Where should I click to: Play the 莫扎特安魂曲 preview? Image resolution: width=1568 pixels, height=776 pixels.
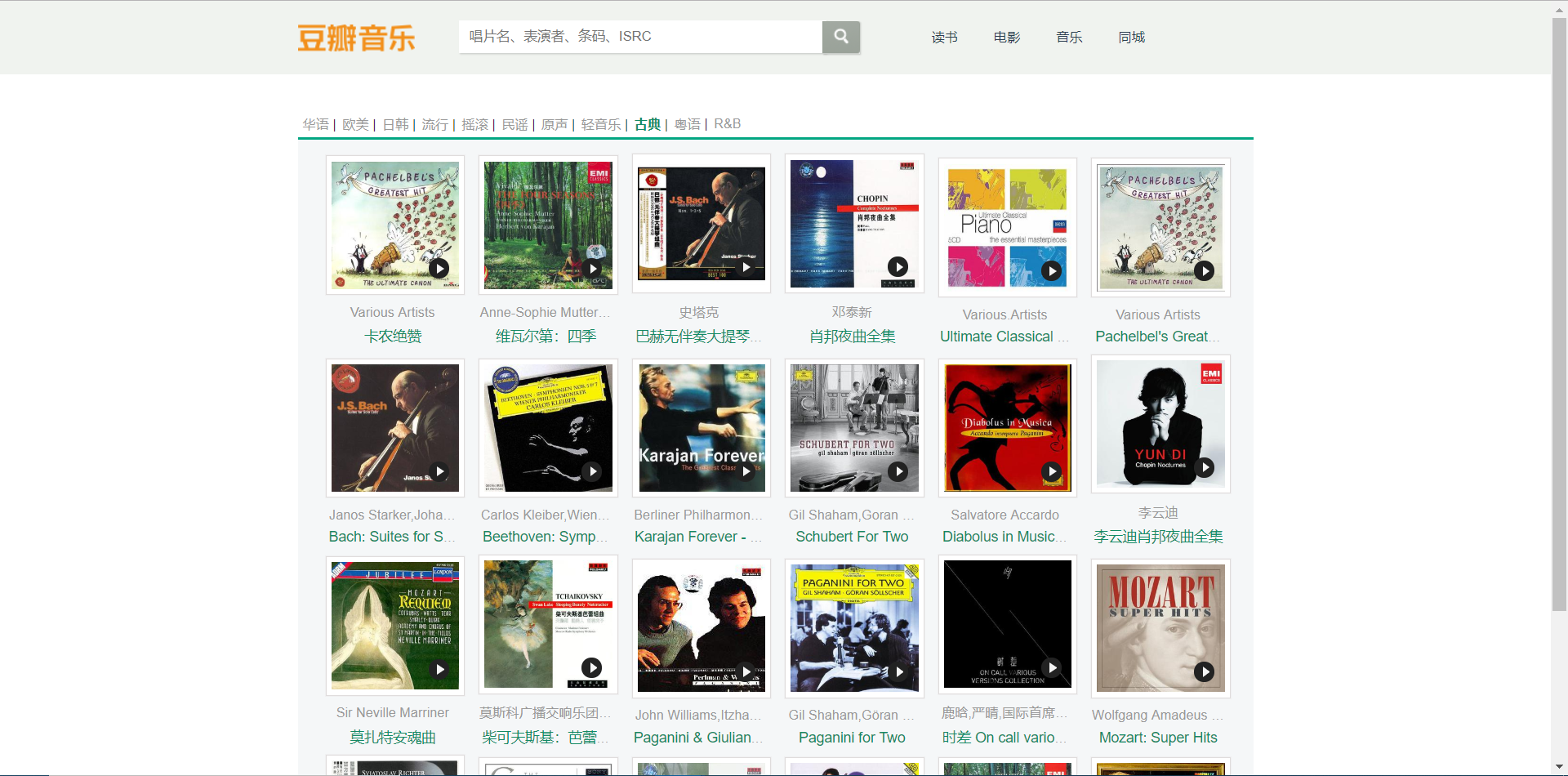tap(439, 669)
